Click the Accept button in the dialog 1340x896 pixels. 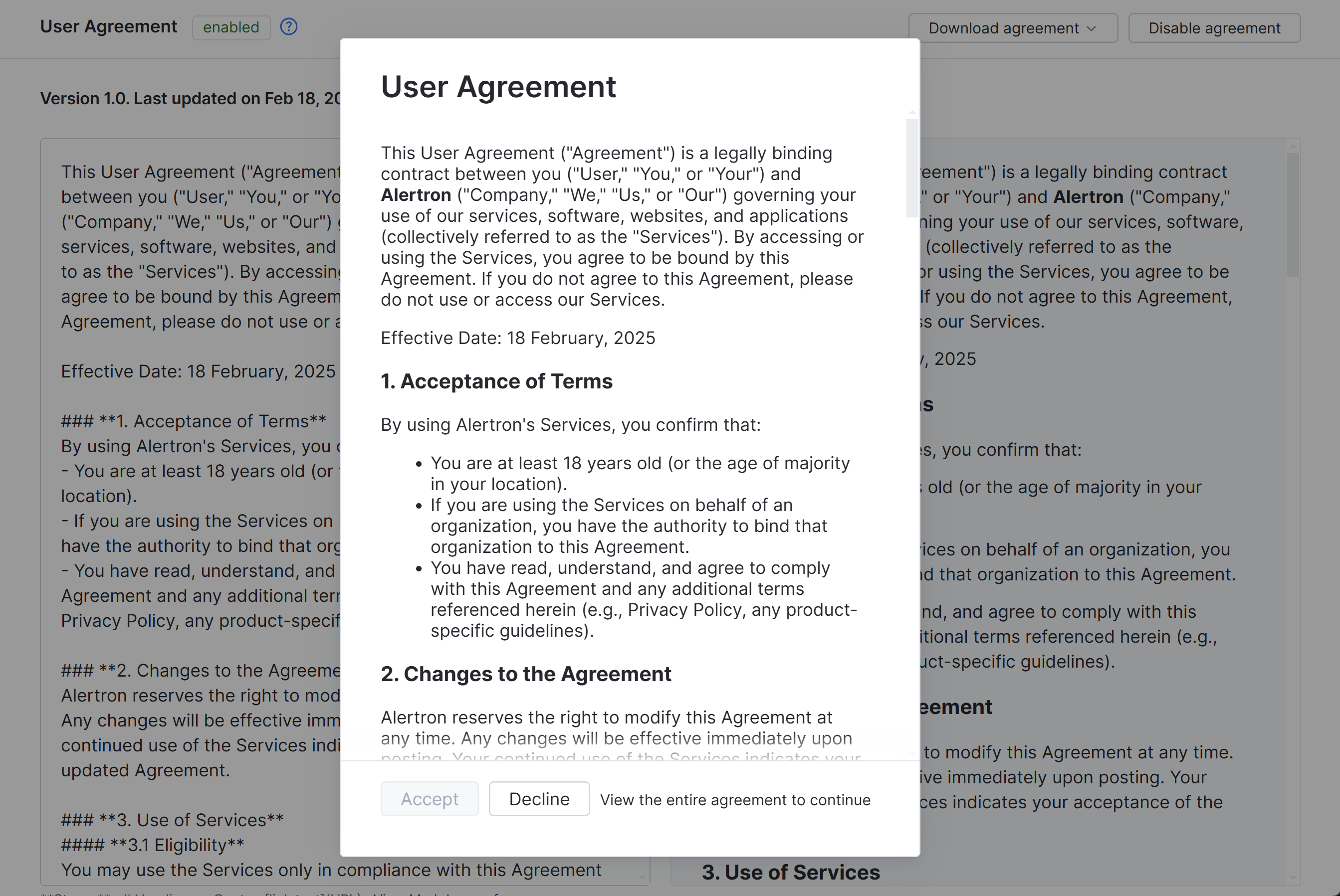(x=430, y=798)
